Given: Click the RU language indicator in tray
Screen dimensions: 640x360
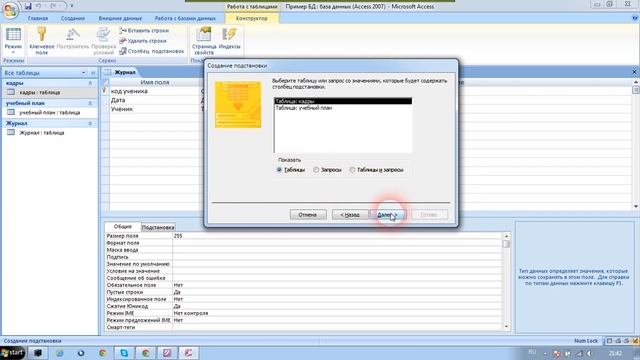Looking at the screenshot, I should [x=532, y=352].
